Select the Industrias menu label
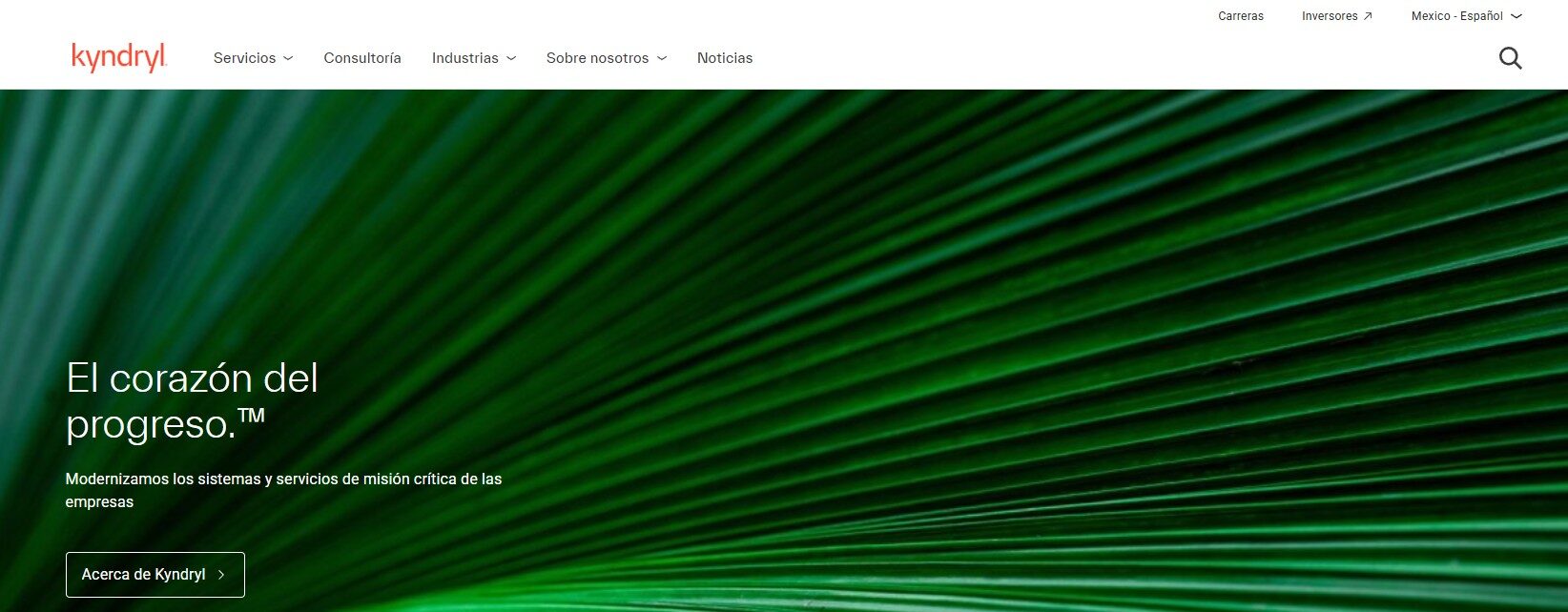The height and width of the screenshot is (612, 1568). [x=464, y=58]
